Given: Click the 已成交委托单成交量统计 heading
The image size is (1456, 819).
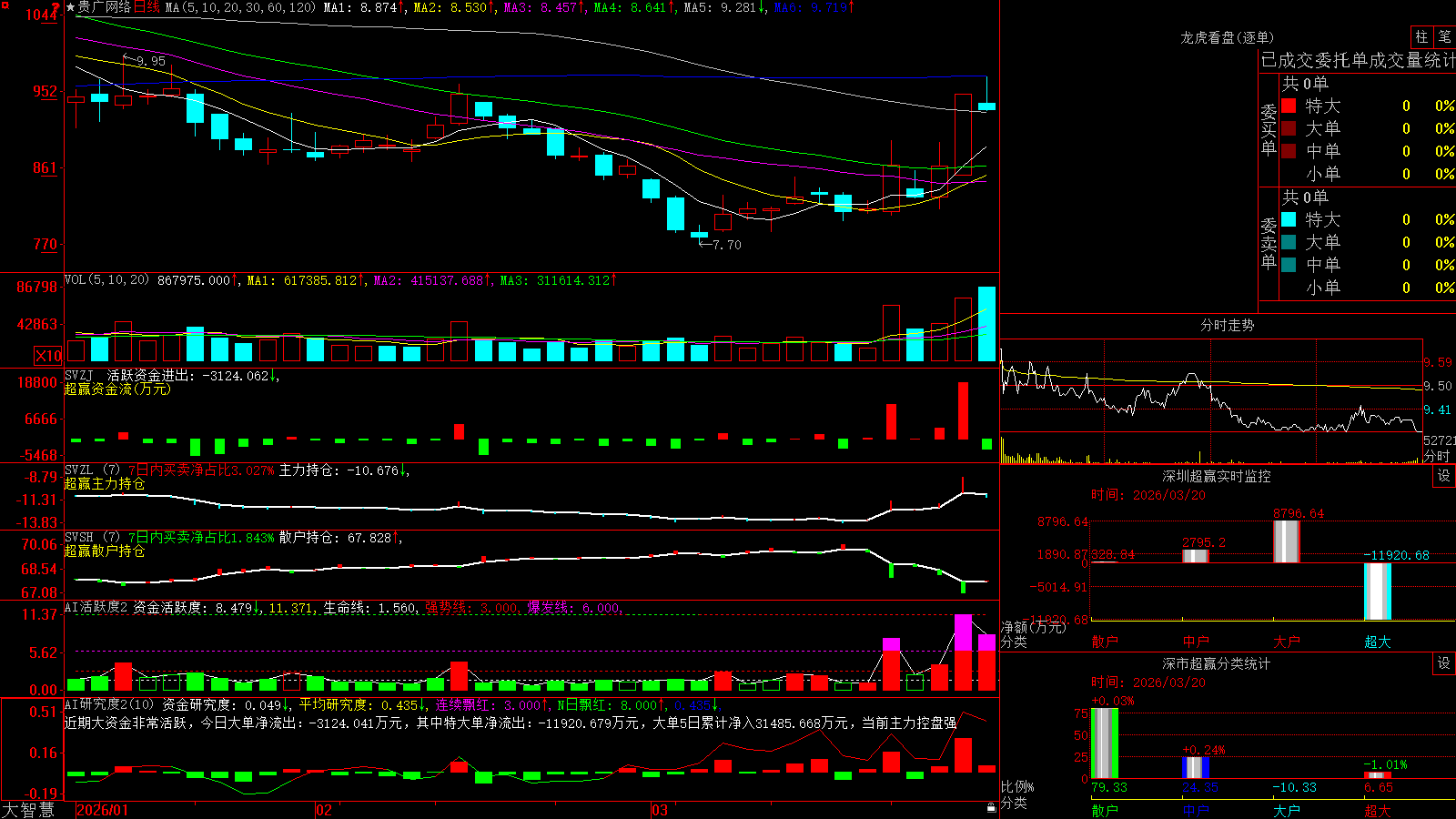Looking at the screenshot, I should [1358, 60].
